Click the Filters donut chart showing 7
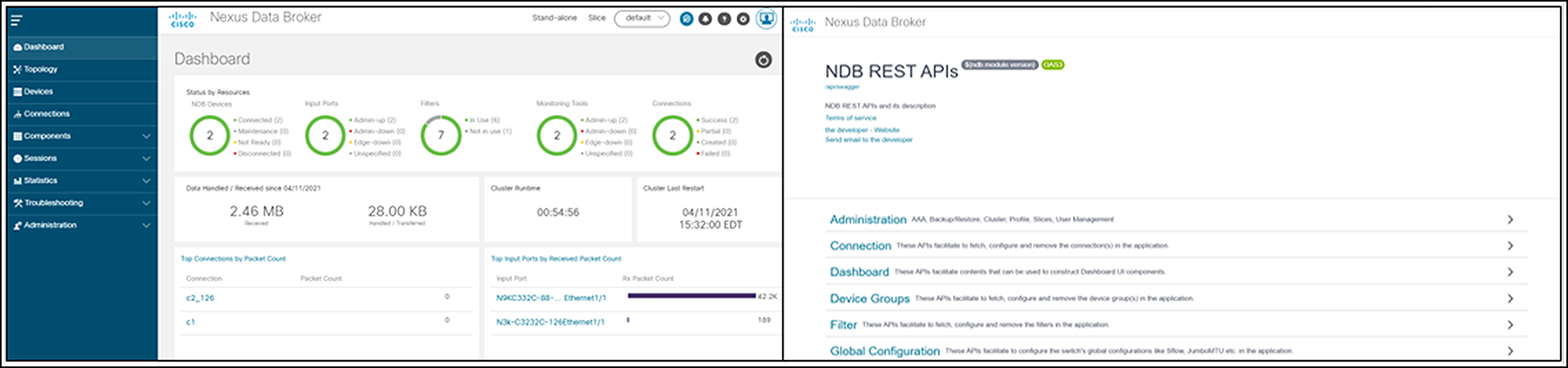The image size is (1568, 368). 441,135
